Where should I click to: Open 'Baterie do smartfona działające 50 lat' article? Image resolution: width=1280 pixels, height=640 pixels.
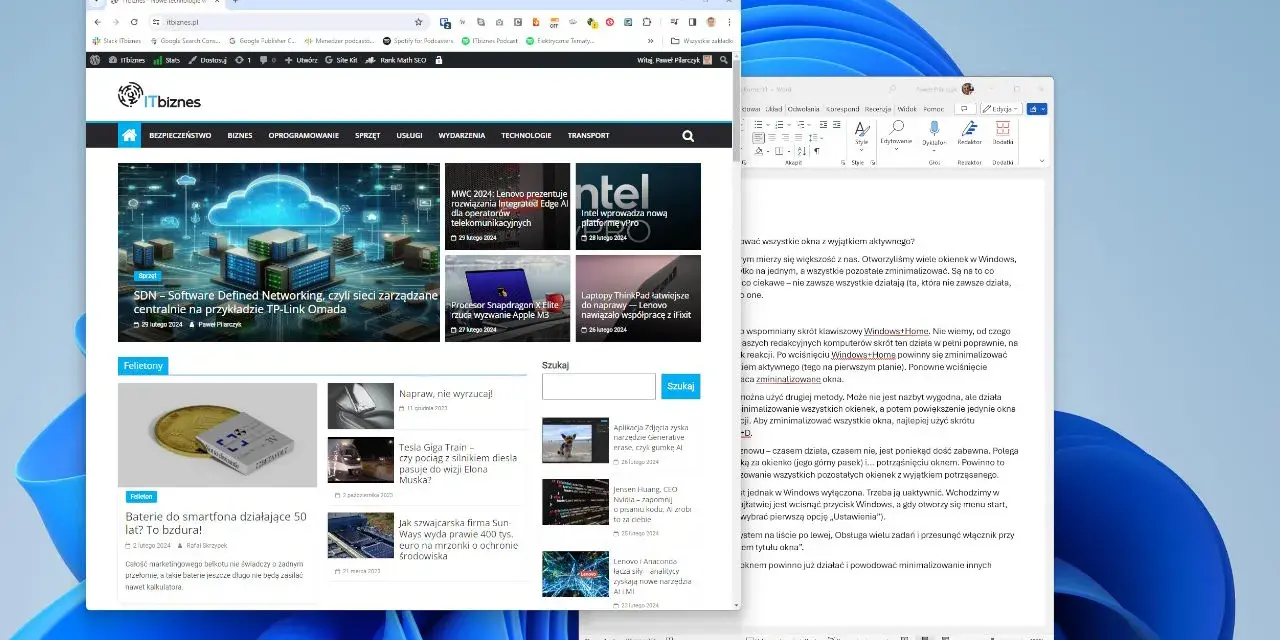click(216, 523)
